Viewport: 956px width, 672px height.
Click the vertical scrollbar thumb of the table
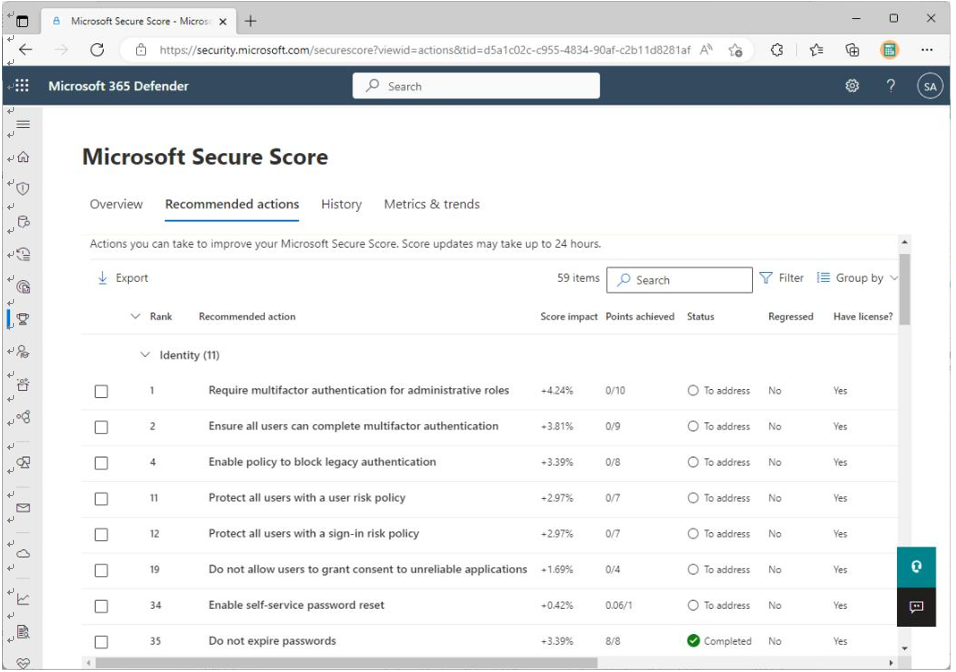tap(905, 289)
